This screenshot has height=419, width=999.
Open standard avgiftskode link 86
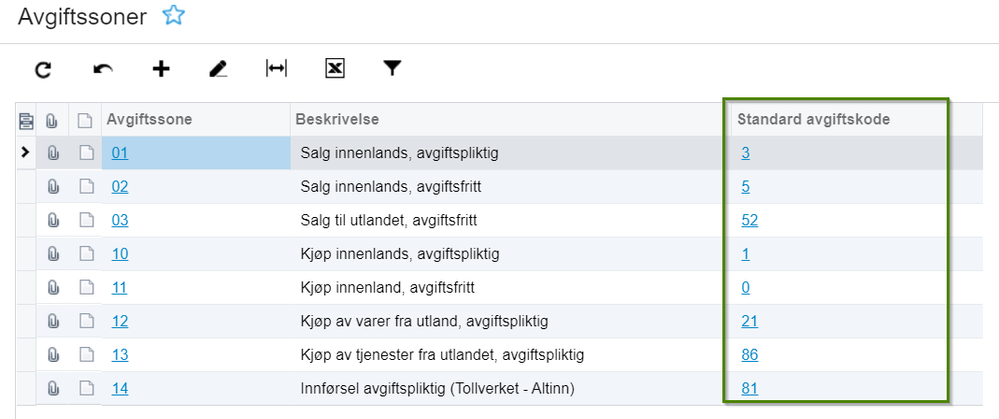(749, 355)
